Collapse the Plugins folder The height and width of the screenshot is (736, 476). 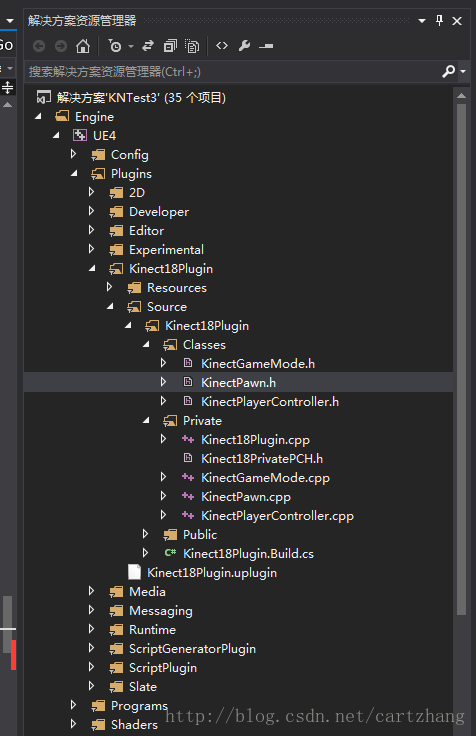tap(75, 173)
